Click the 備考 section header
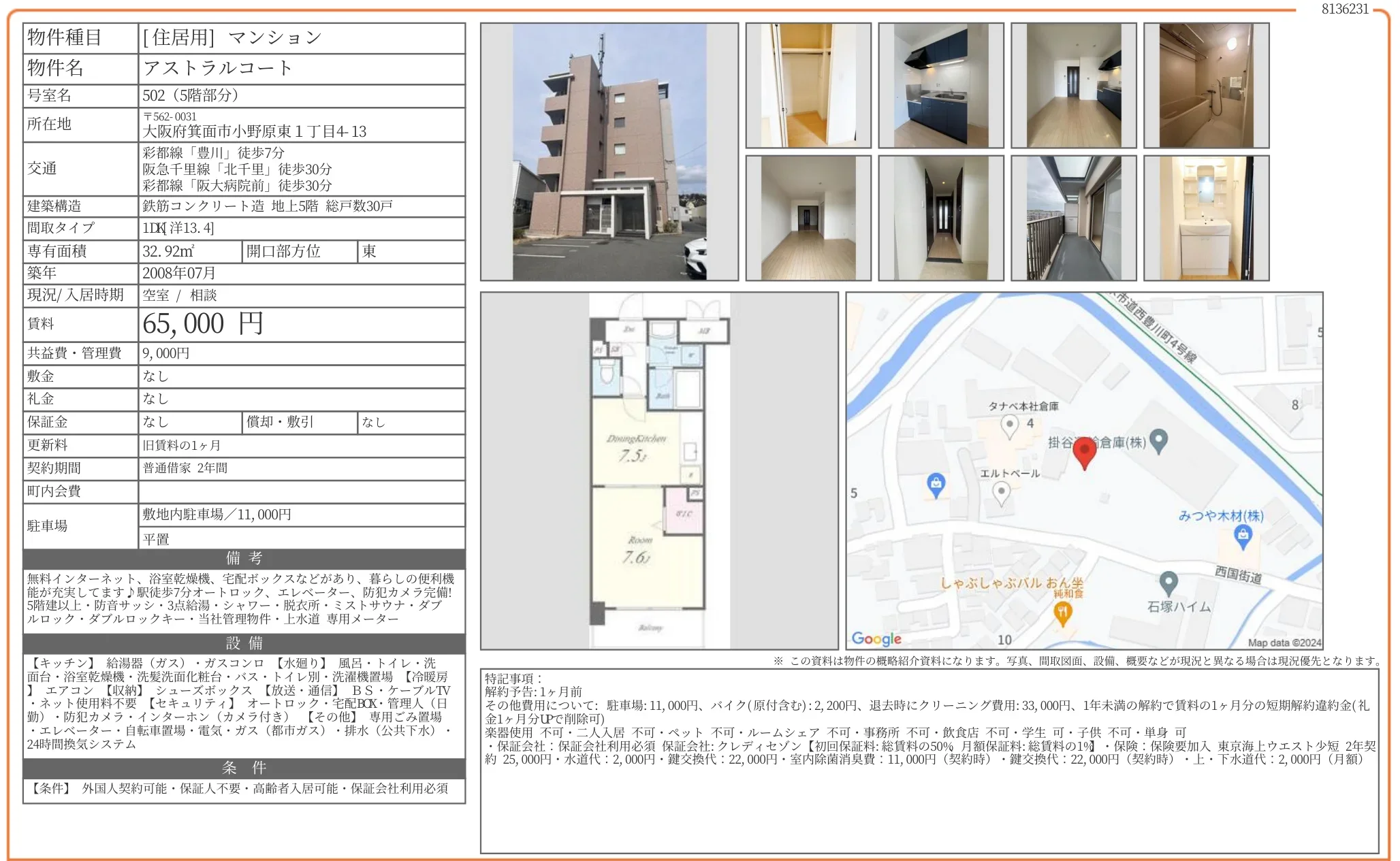This screenshot has height=861, width=1400. coord(244,558)
